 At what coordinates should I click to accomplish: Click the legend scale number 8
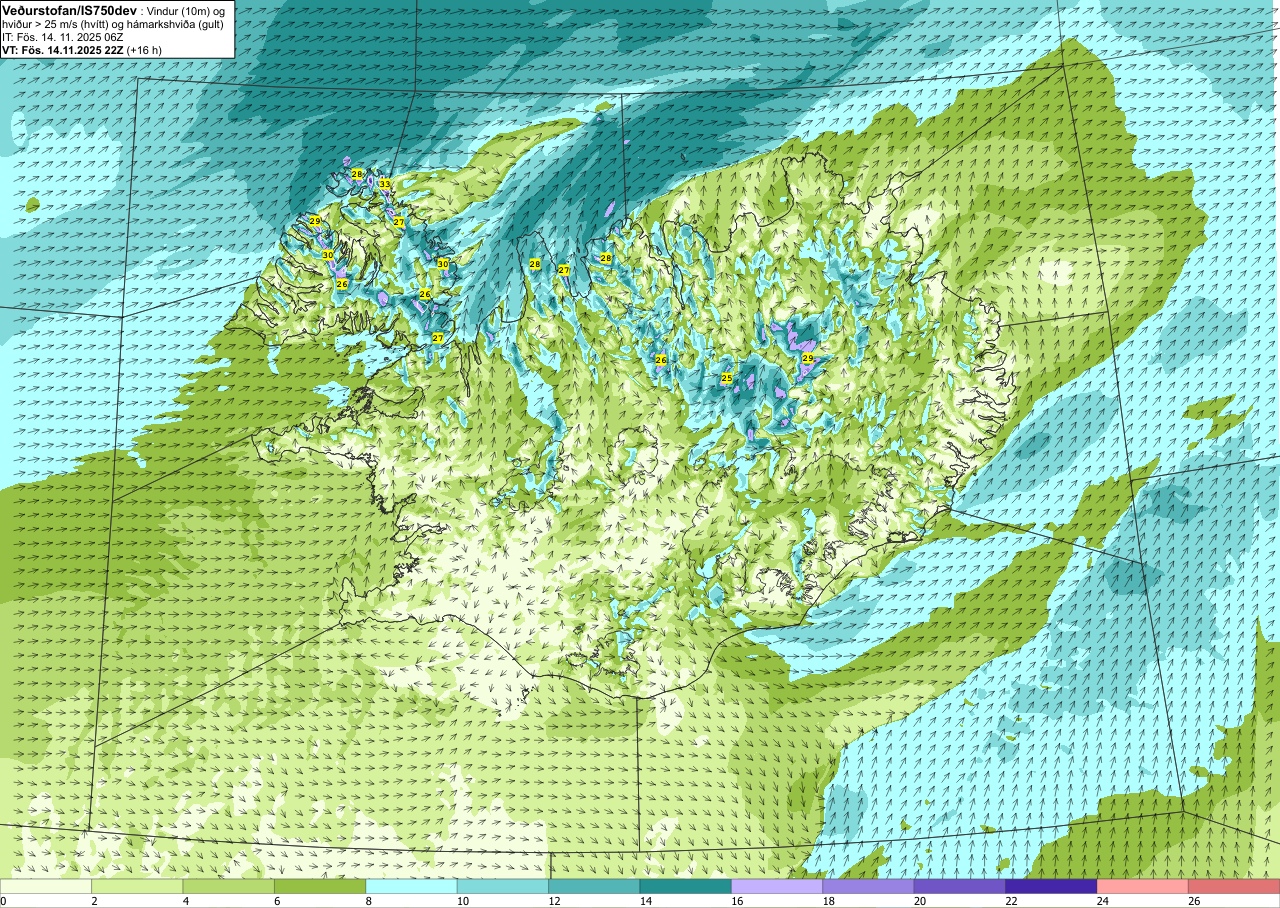pyautogui.click(x=369, y=901)
